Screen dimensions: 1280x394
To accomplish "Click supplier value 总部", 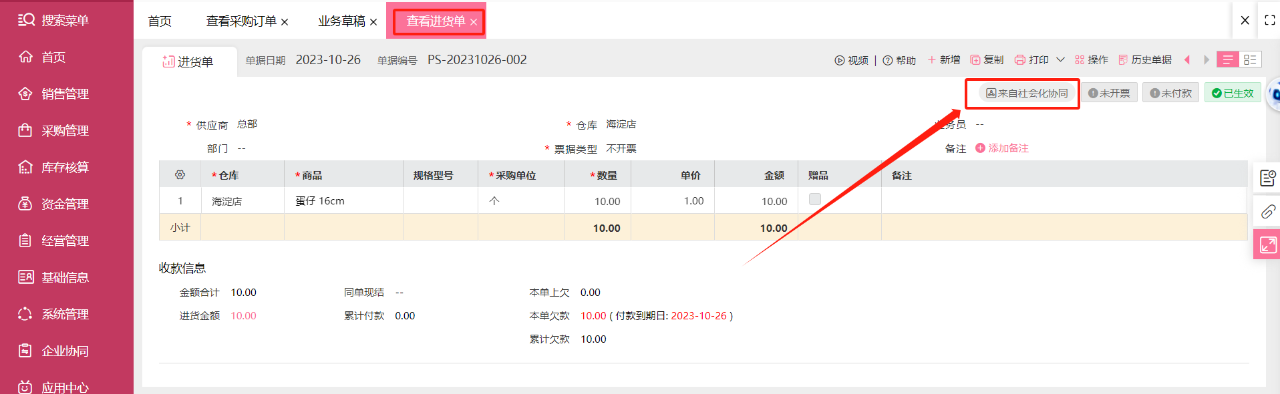I will 247,124.
